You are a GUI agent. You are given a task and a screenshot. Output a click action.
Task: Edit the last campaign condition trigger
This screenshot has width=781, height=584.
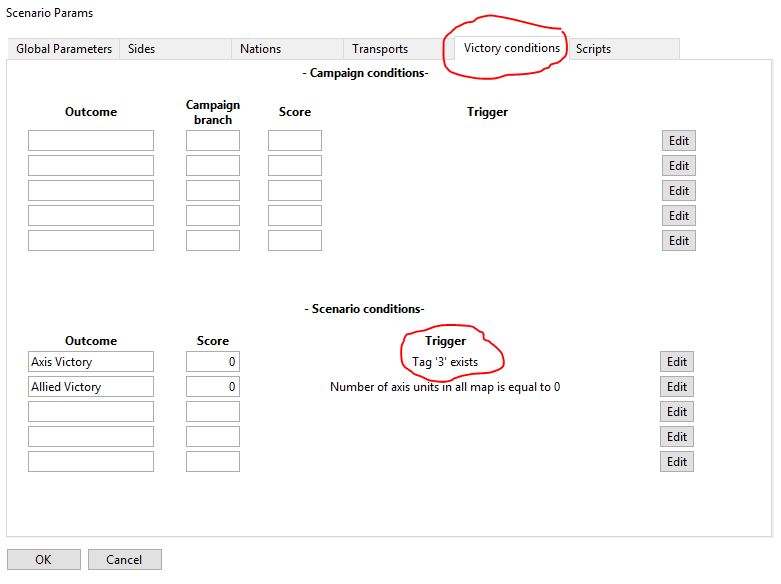[x=679, y=241]
